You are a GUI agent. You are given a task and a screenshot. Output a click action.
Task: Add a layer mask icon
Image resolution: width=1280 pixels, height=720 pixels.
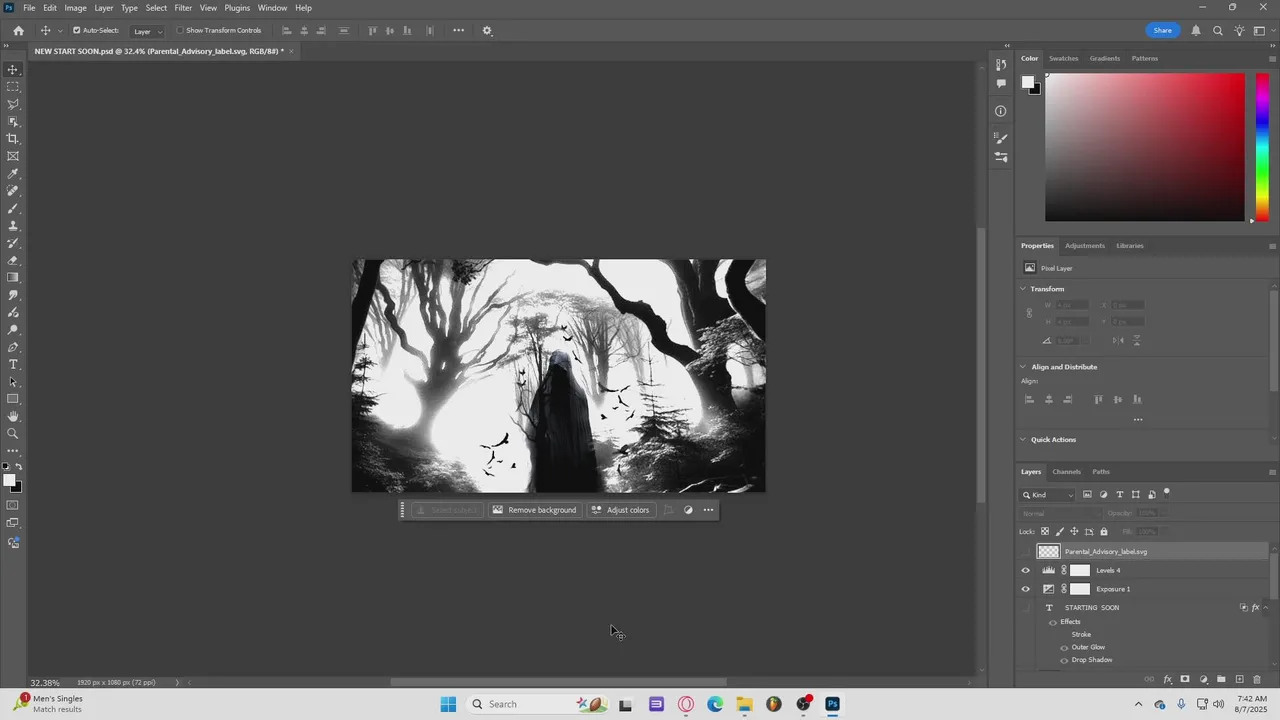pyautogui.click(x=1185, y=679)
